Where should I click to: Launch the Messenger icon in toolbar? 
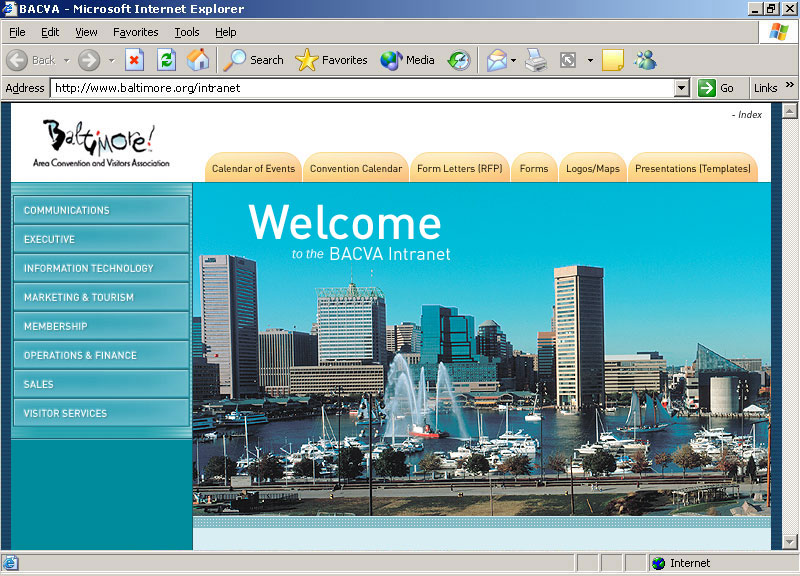[x=645, y=60]
